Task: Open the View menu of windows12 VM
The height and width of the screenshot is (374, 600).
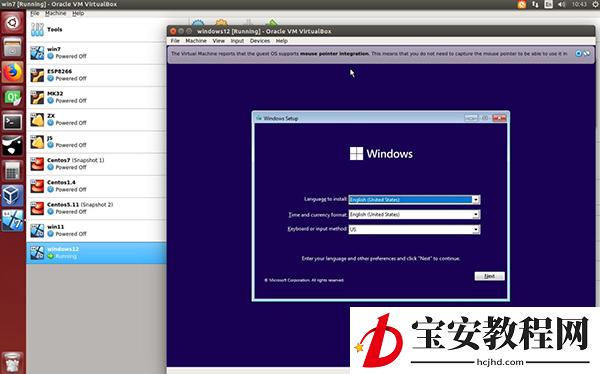Action: (218, 41)
